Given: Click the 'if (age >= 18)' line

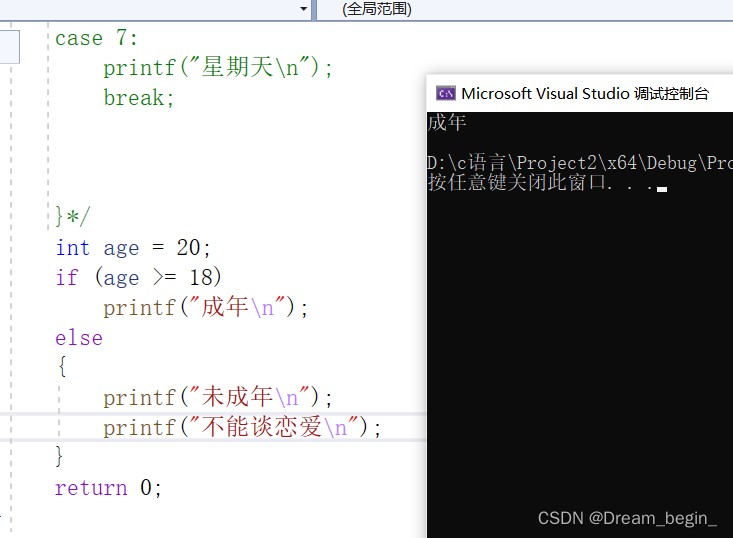Looking at the screenshot, I should click(138, 278).
